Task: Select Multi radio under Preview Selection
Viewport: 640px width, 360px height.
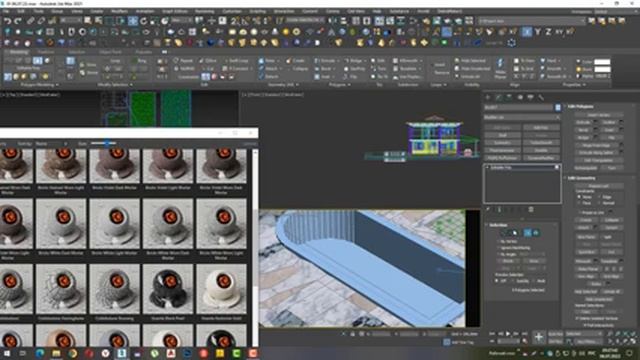Action: tap(533, 281)
